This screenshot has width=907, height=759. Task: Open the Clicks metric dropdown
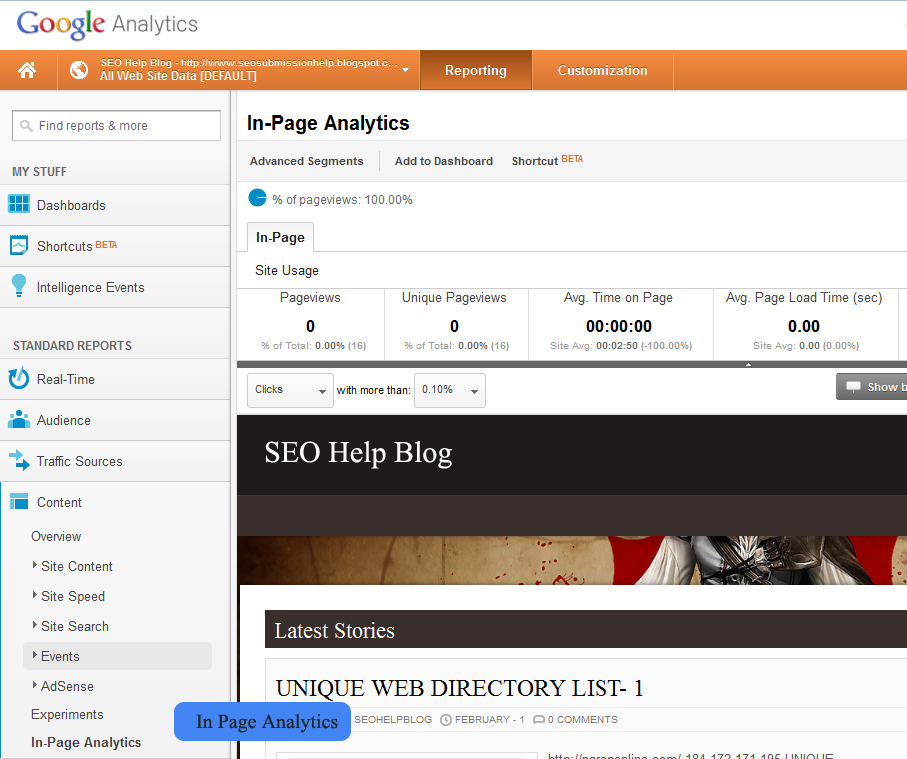(290, 390)
